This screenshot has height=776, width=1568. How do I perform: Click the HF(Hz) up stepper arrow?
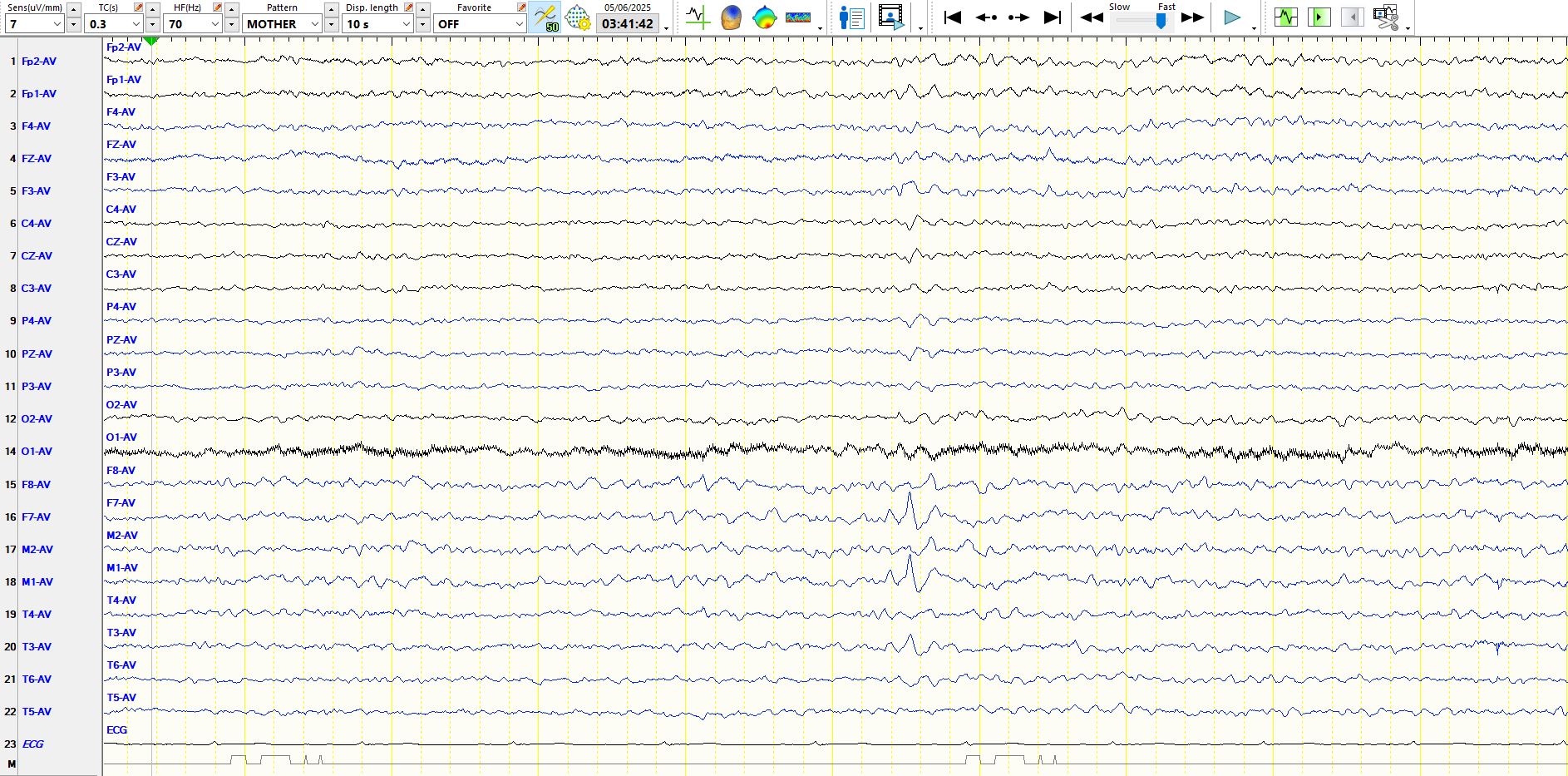coord(231,9)
